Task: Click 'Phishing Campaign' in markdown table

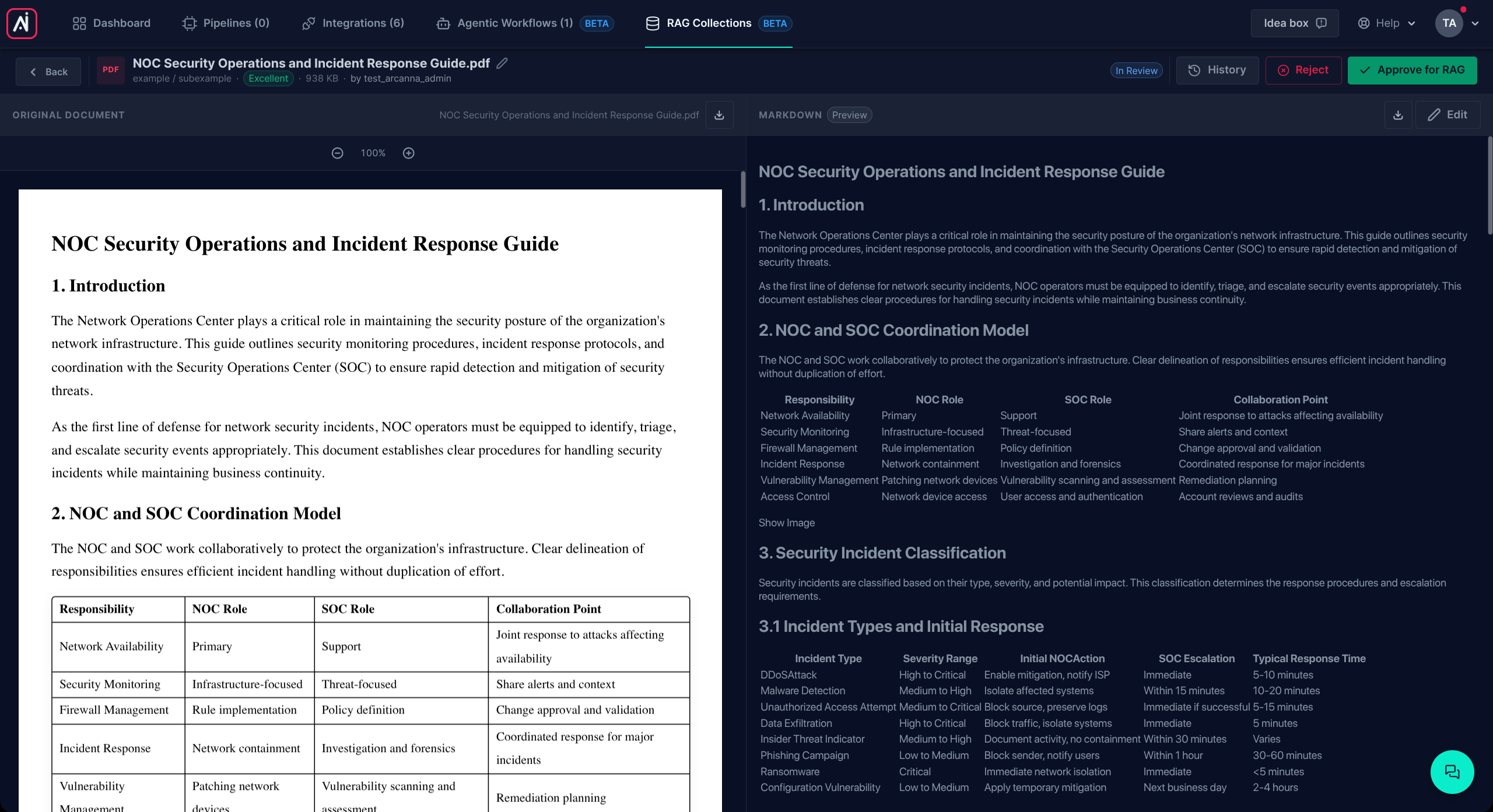Action: [804, 755]
